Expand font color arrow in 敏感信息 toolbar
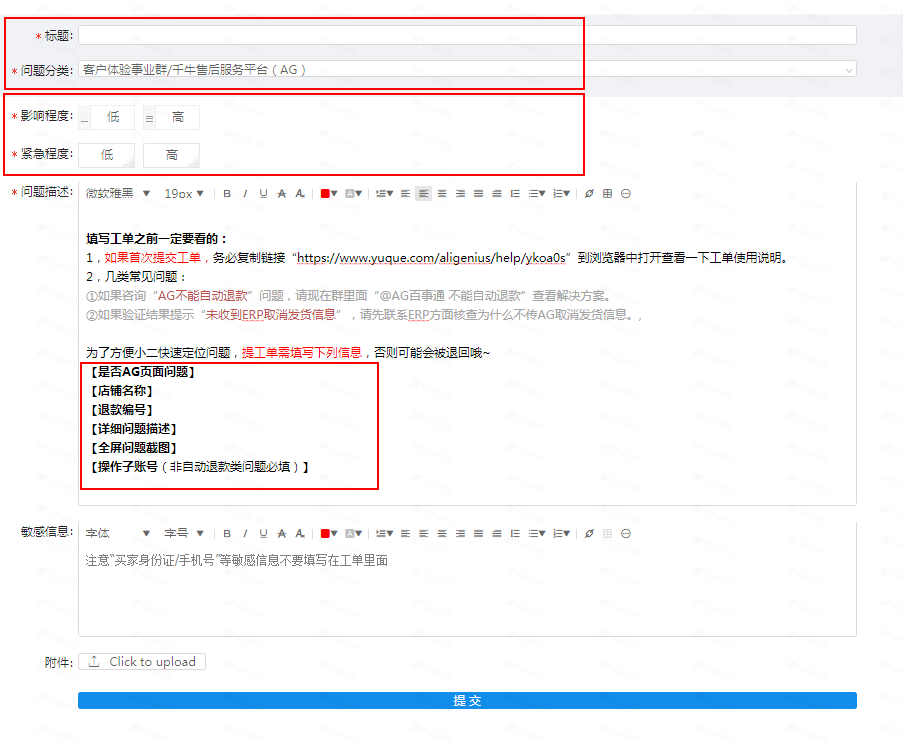This screenshot has width=903, height=742. [333, 533]
